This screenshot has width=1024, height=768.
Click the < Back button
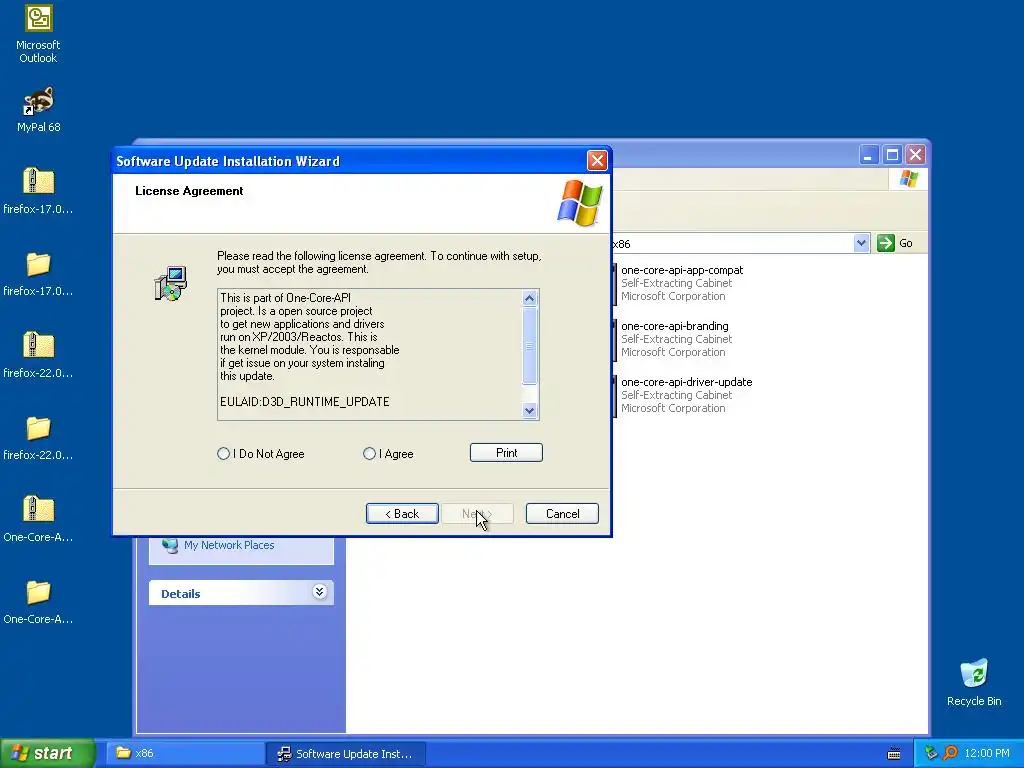402,513
